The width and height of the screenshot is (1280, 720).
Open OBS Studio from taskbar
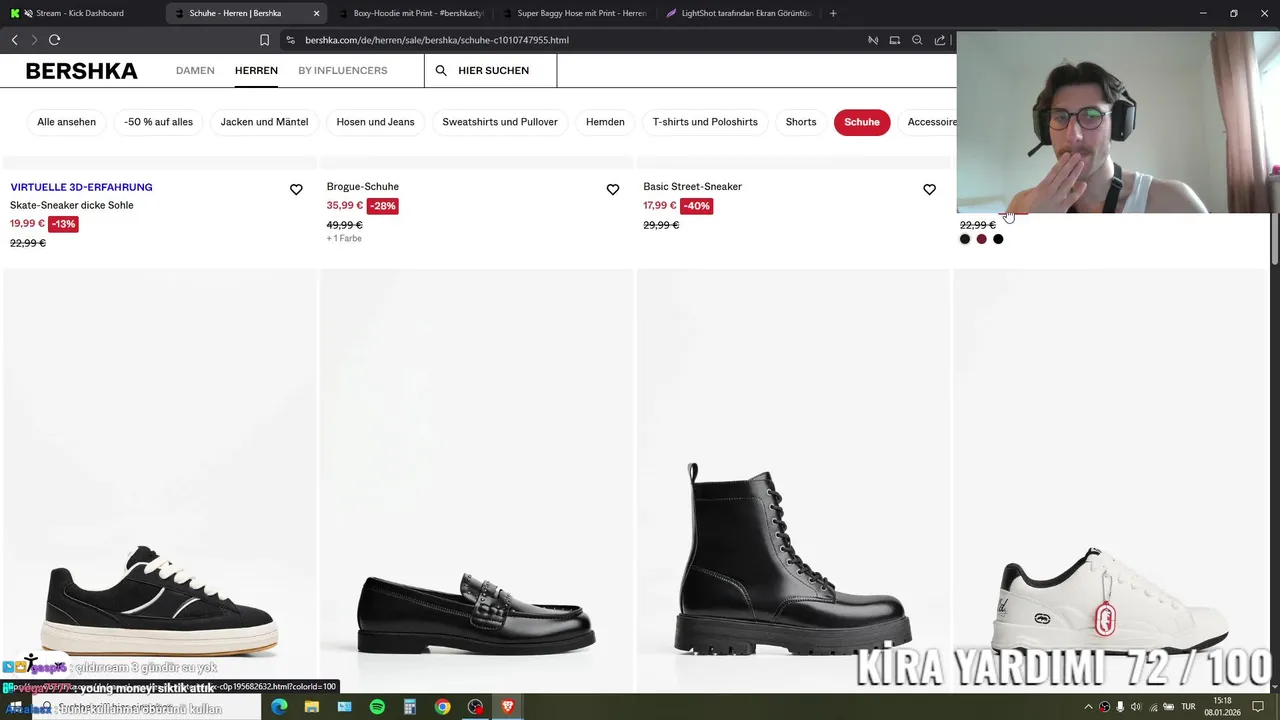click(475, 706)
